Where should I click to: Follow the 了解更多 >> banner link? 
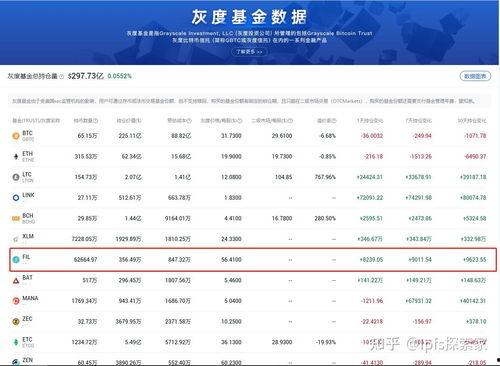[249, 52]
